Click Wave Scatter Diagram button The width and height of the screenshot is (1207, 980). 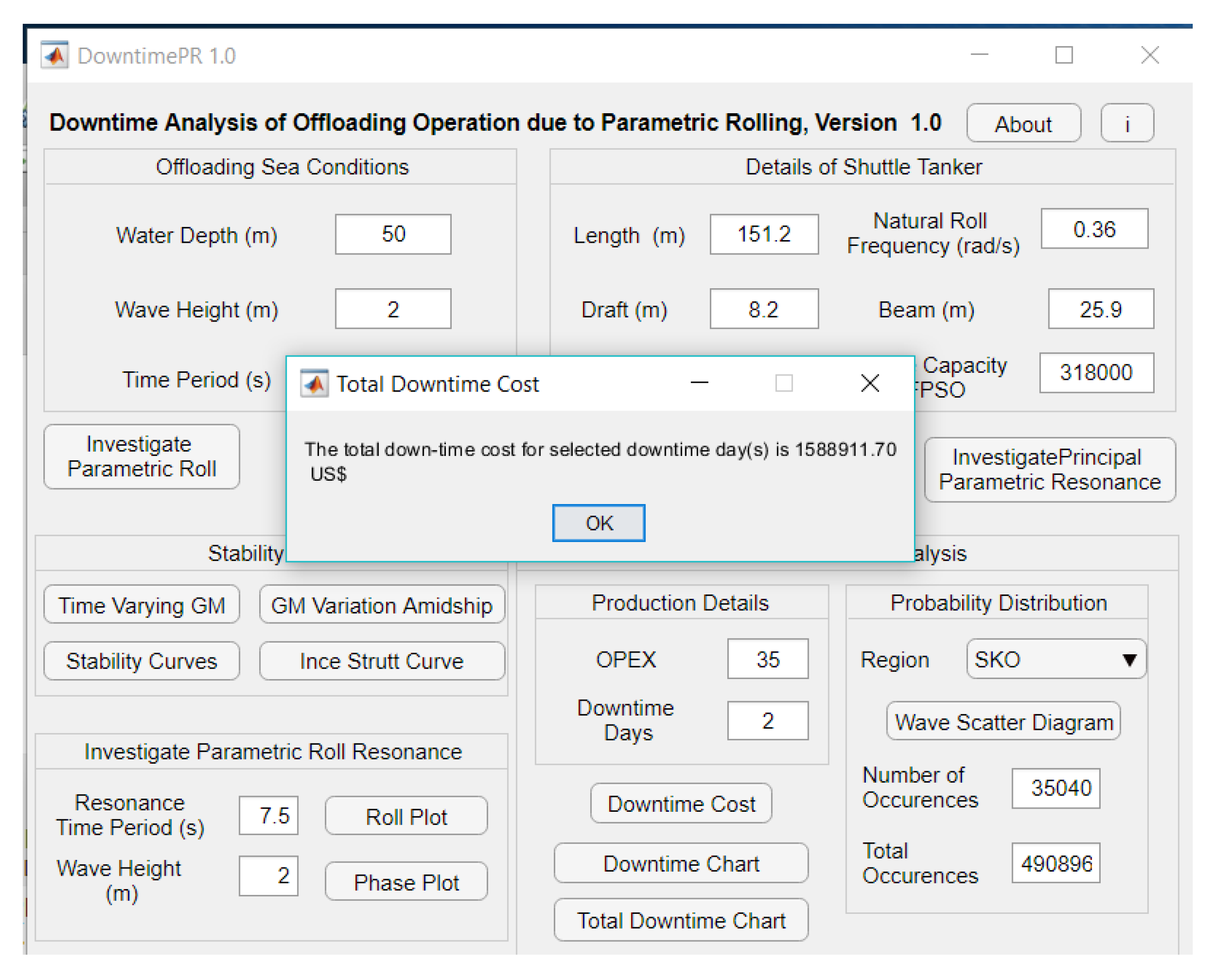click(x=1003, y=722)
